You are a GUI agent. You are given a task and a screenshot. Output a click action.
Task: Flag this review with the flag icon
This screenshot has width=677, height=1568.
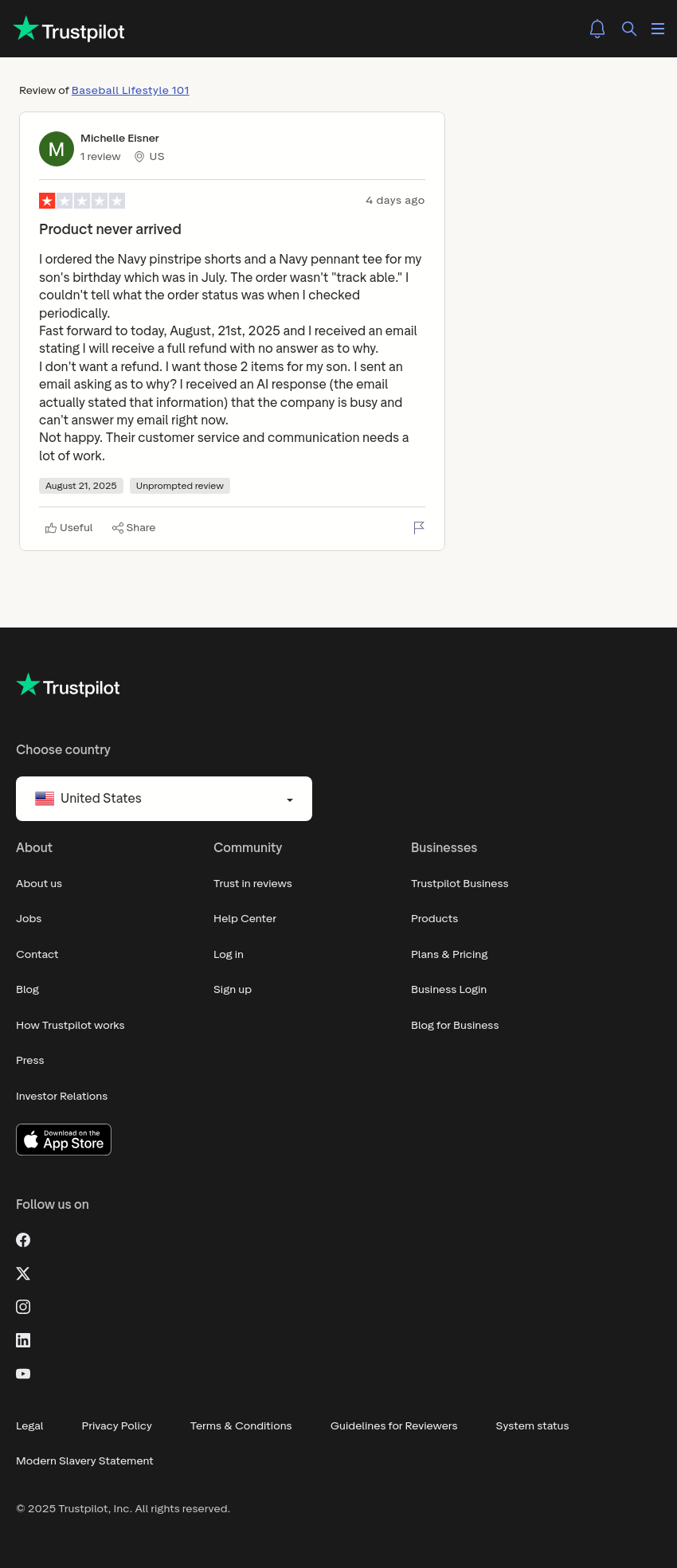tap(419, 528)
